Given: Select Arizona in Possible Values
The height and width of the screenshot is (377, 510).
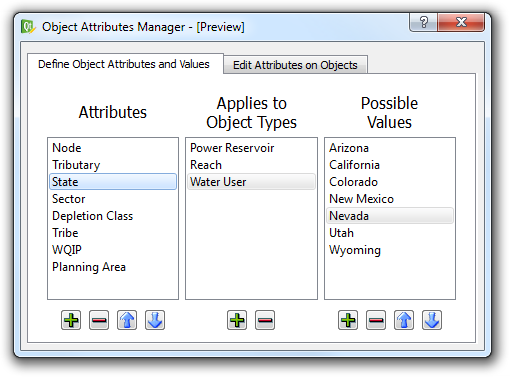Looking at the screenshot, I should pos(390,148).
